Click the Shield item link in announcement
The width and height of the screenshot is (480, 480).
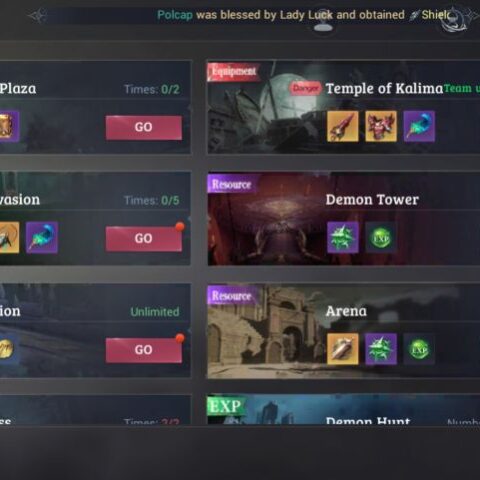tap(431, 15)
